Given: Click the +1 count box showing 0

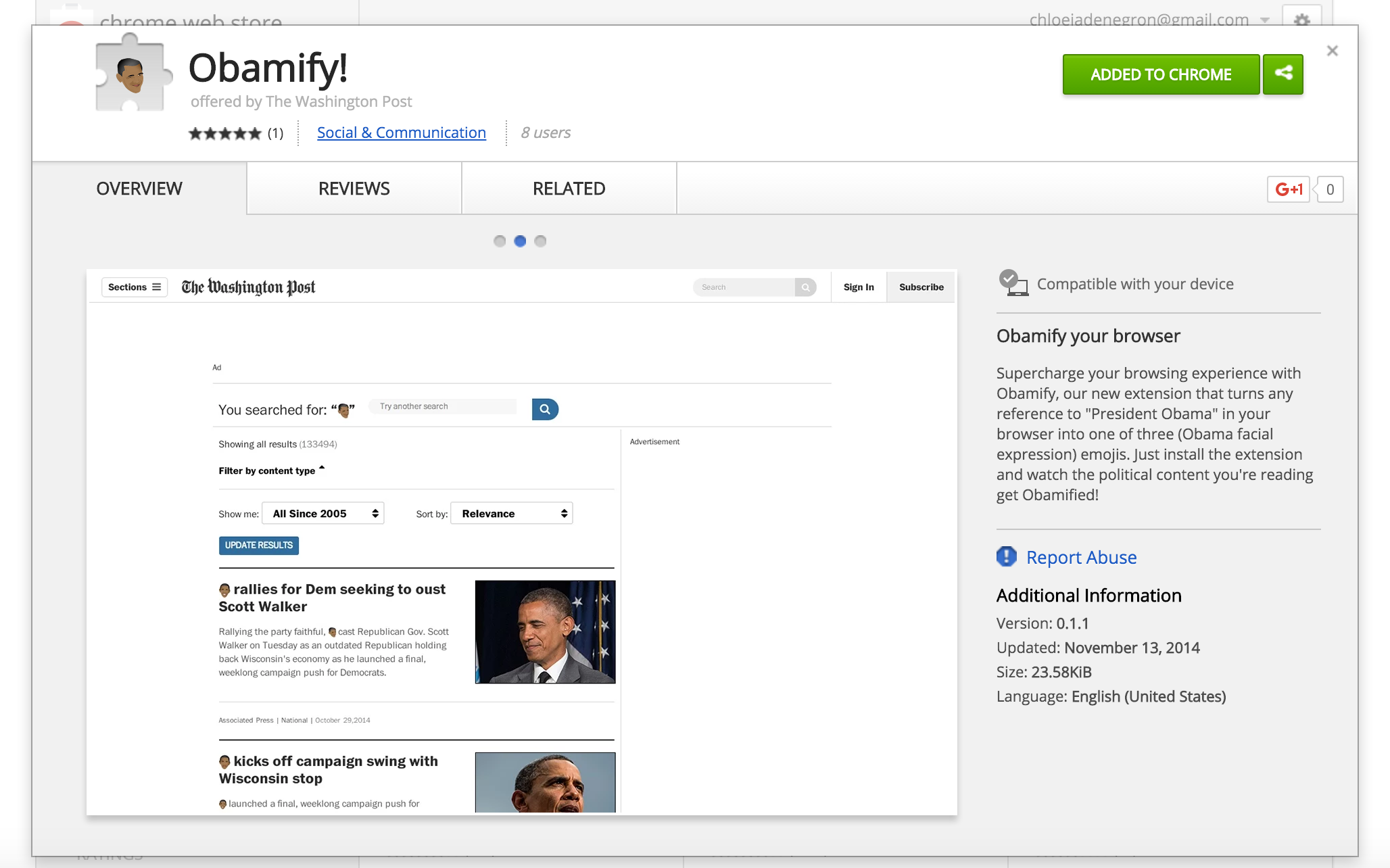Looking at the screenshot, I should (x=1330, y=189).
